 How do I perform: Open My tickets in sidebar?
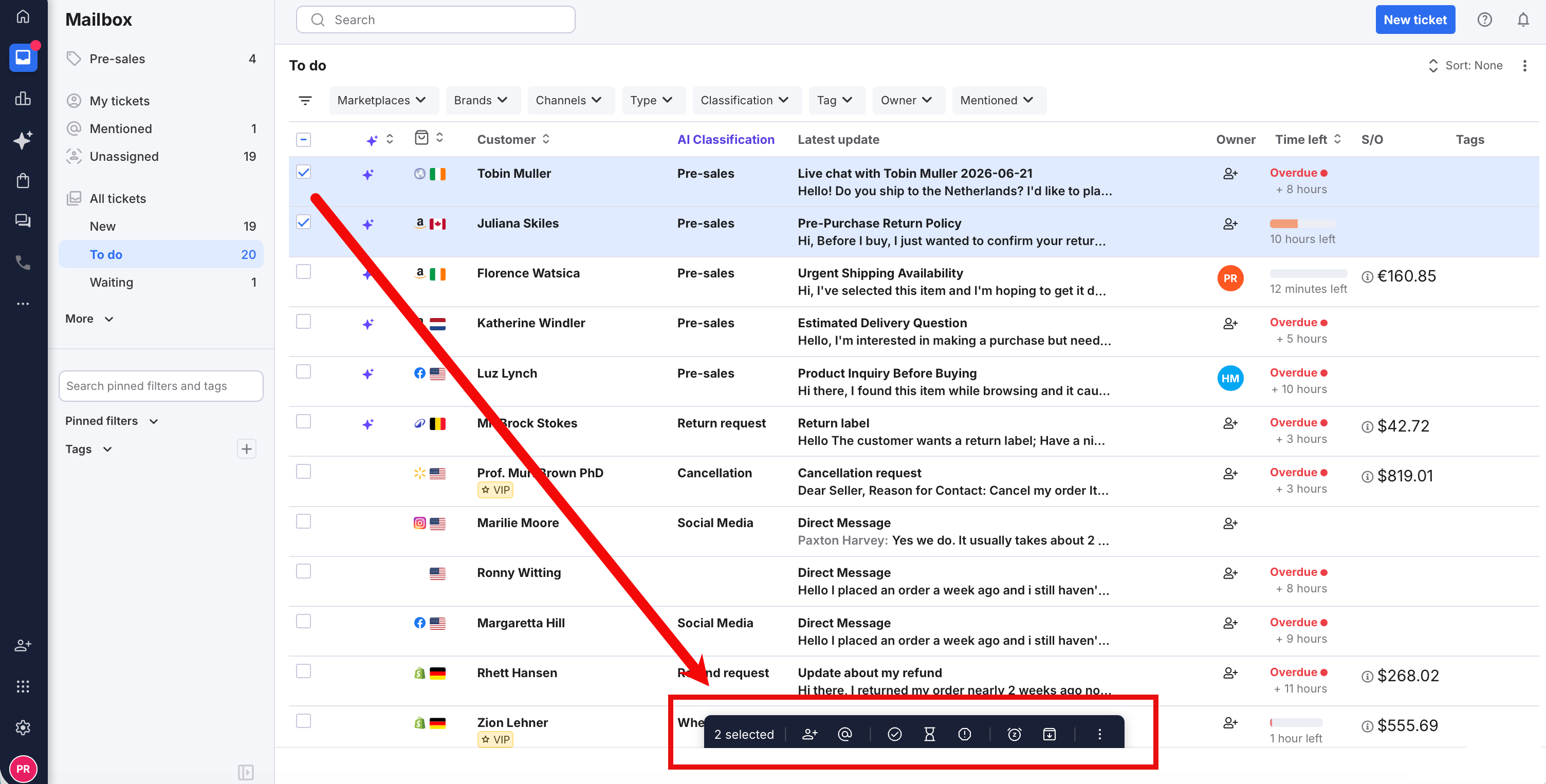pyautogui.click(x=161, y=101)
